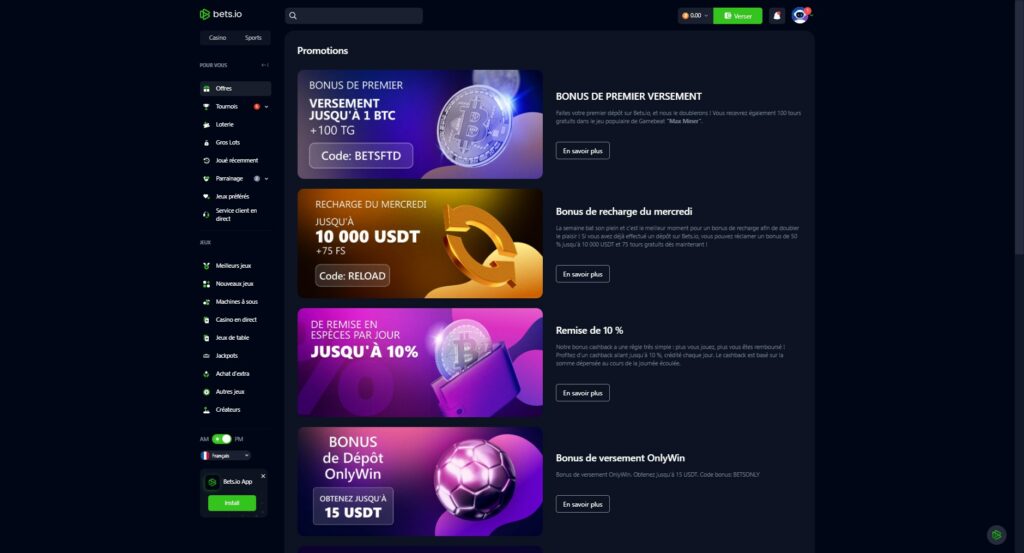The height and width of the screenshot is (553, 1024).
Task: Toggle the AM/PM switch
Action: [221, 439]
